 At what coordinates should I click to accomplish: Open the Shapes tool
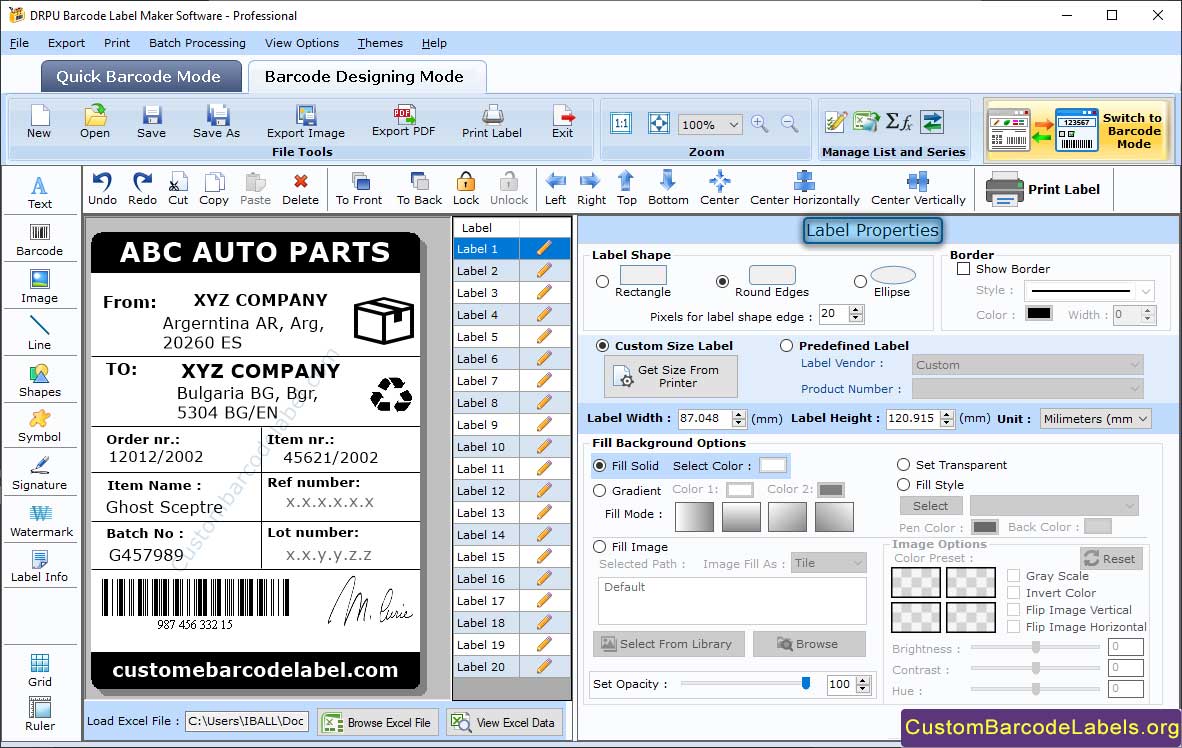tap(39, 381)
